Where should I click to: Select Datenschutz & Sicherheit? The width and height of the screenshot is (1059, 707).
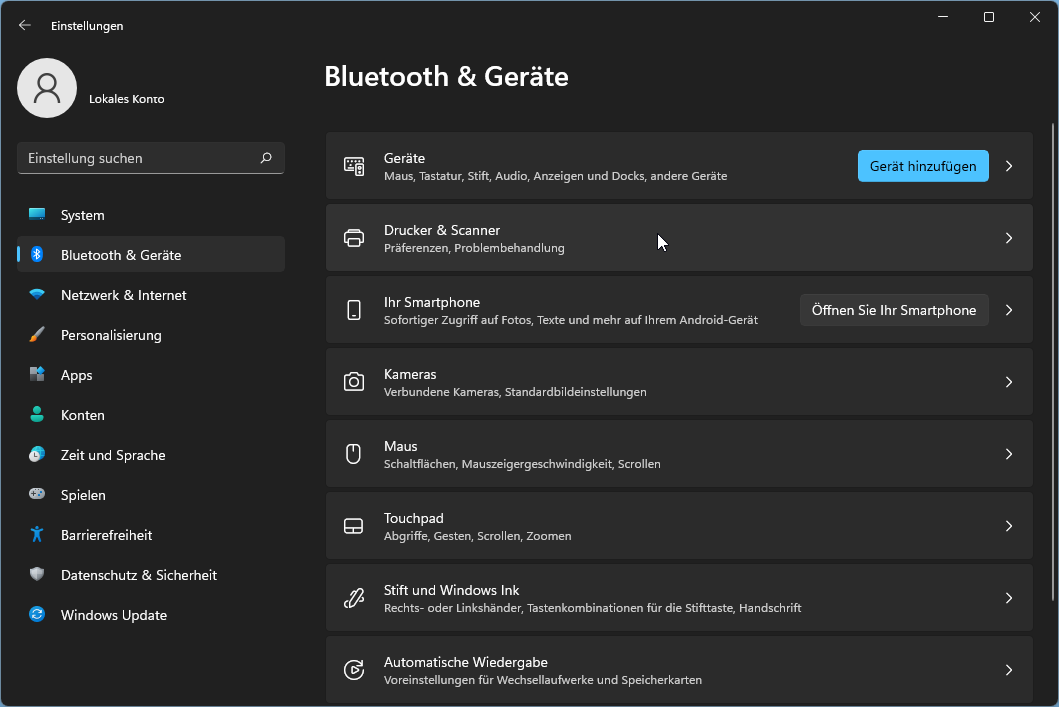coord(138,575)
